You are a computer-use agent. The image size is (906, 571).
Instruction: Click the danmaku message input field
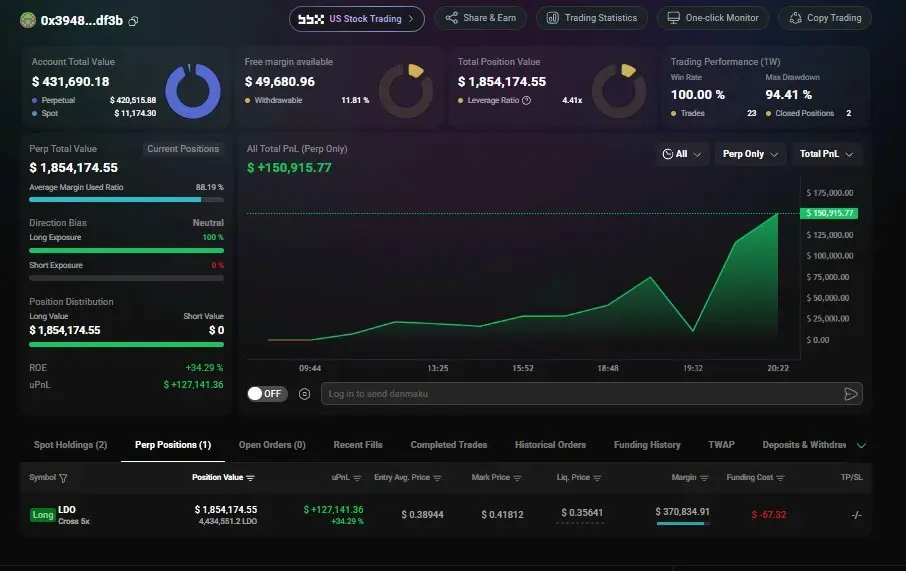coord(580,394)
